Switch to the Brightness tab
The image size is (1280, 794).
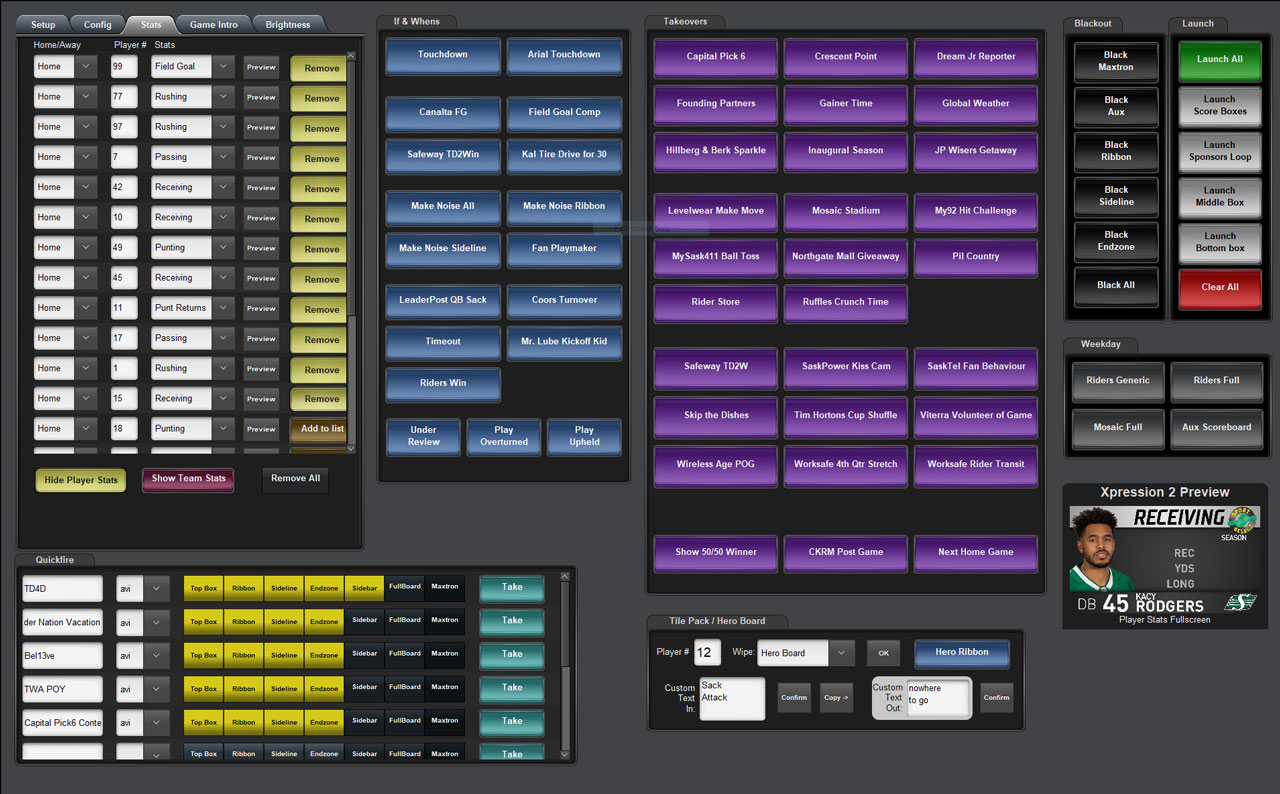point(288,24)
